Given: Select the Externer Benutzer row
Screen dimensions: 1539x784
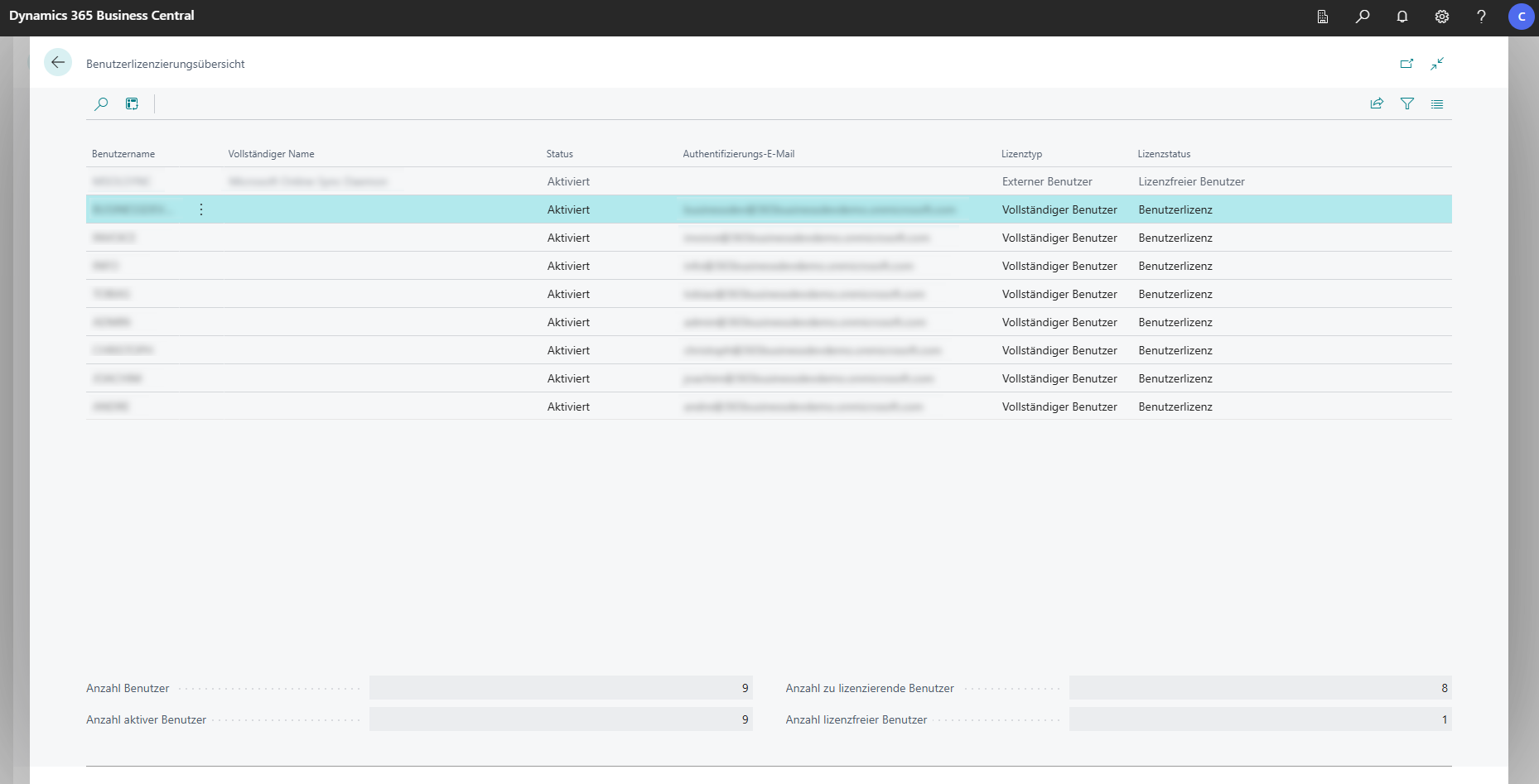Looking at the screenshot, I should pos(1047,181).
